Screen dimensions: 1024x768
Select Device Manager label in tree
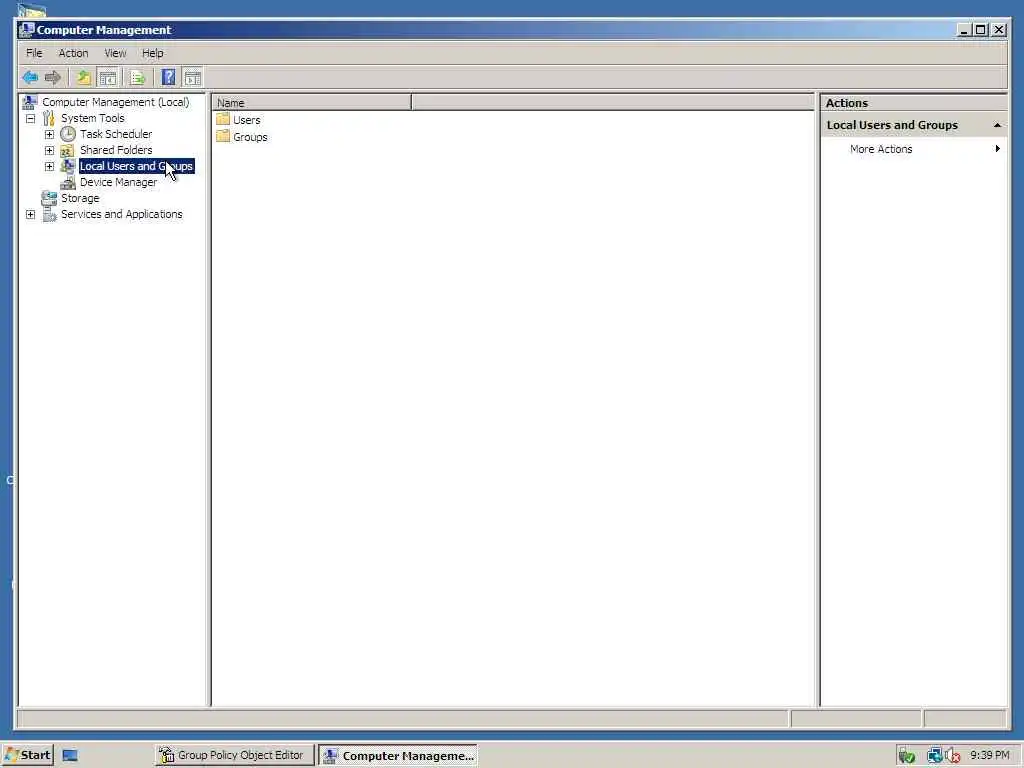point(118,182)
